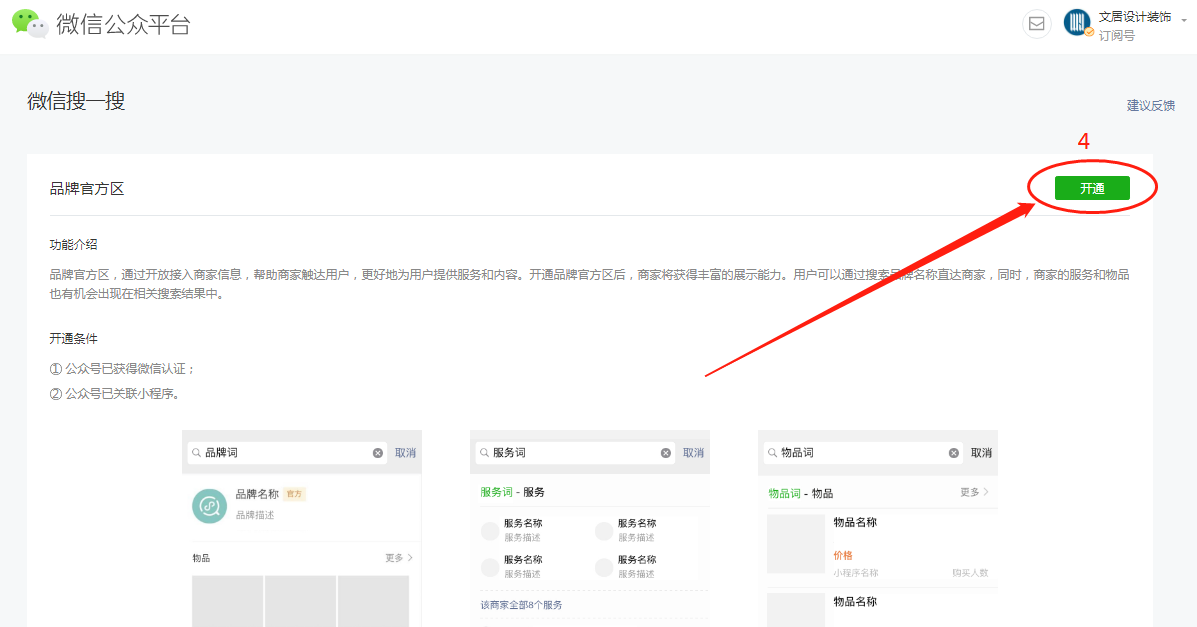Screen dimensions: 1197x627
Task: Clear the 物品词 search box
Action: click(x=953, y=453)
